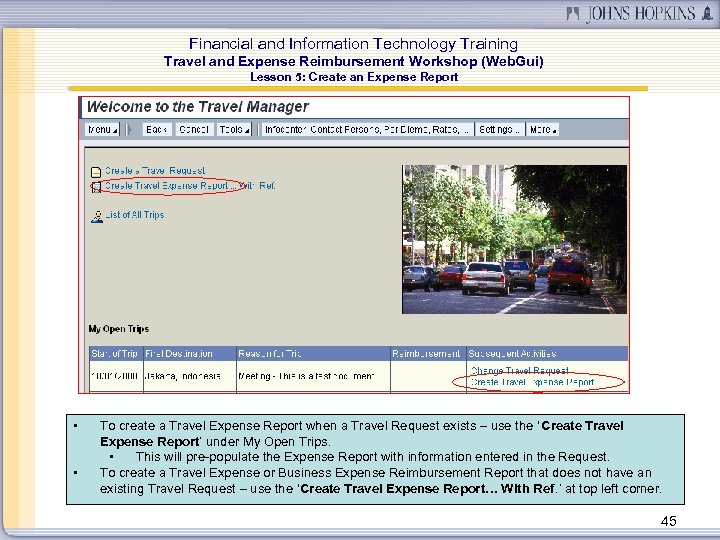This screenshot has width=720, height=540.
Task: Click the Create a Travel Request icon
Action: point(96,172)
